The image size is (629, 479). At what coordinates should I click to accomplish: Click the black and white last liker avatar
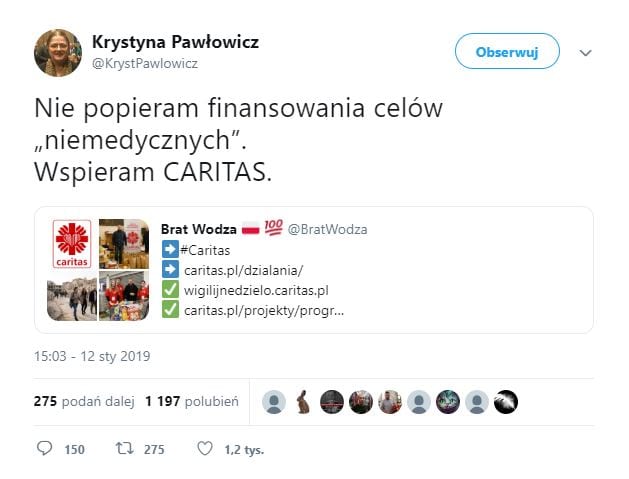[x=506, y=402]
